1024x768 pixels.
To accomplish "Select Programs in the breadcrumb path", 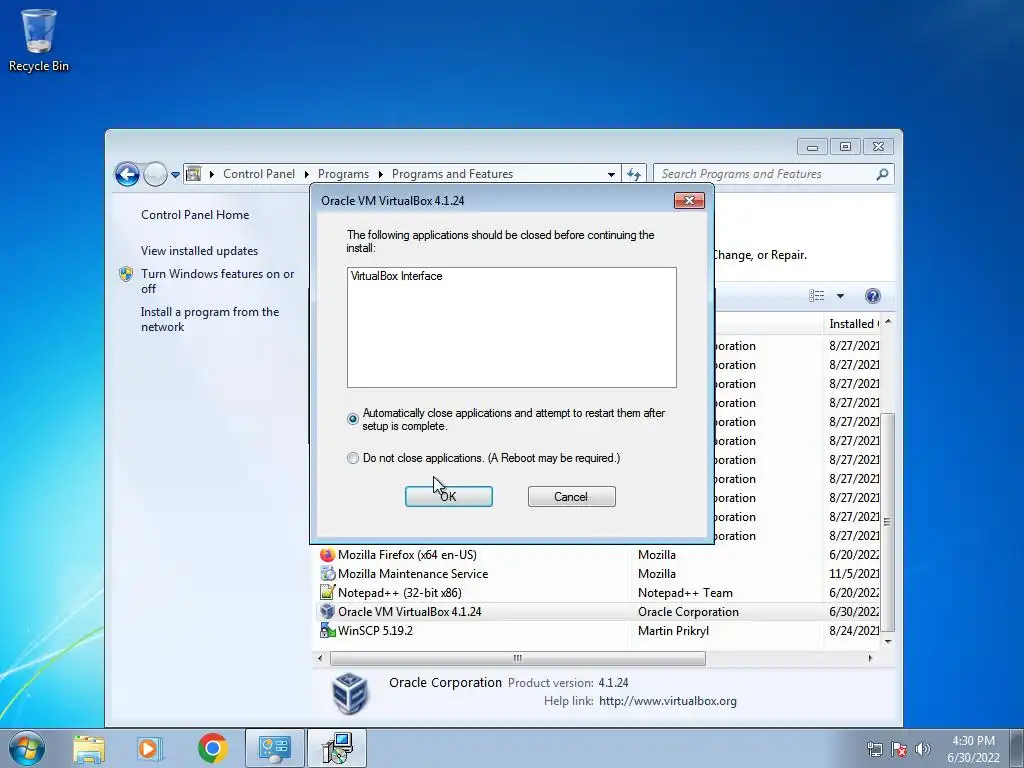I will 343,174.
